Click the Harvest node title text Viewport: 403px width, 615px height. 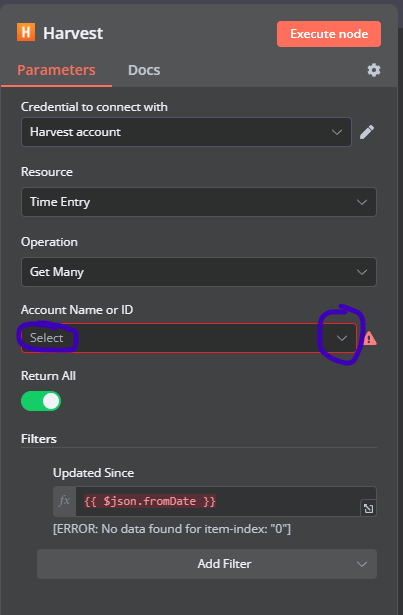pyautogui.click(x=73, y=33)
